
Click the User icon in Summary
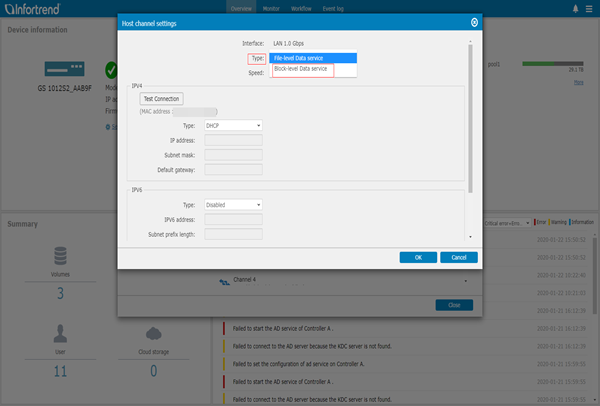click(59, 332)
